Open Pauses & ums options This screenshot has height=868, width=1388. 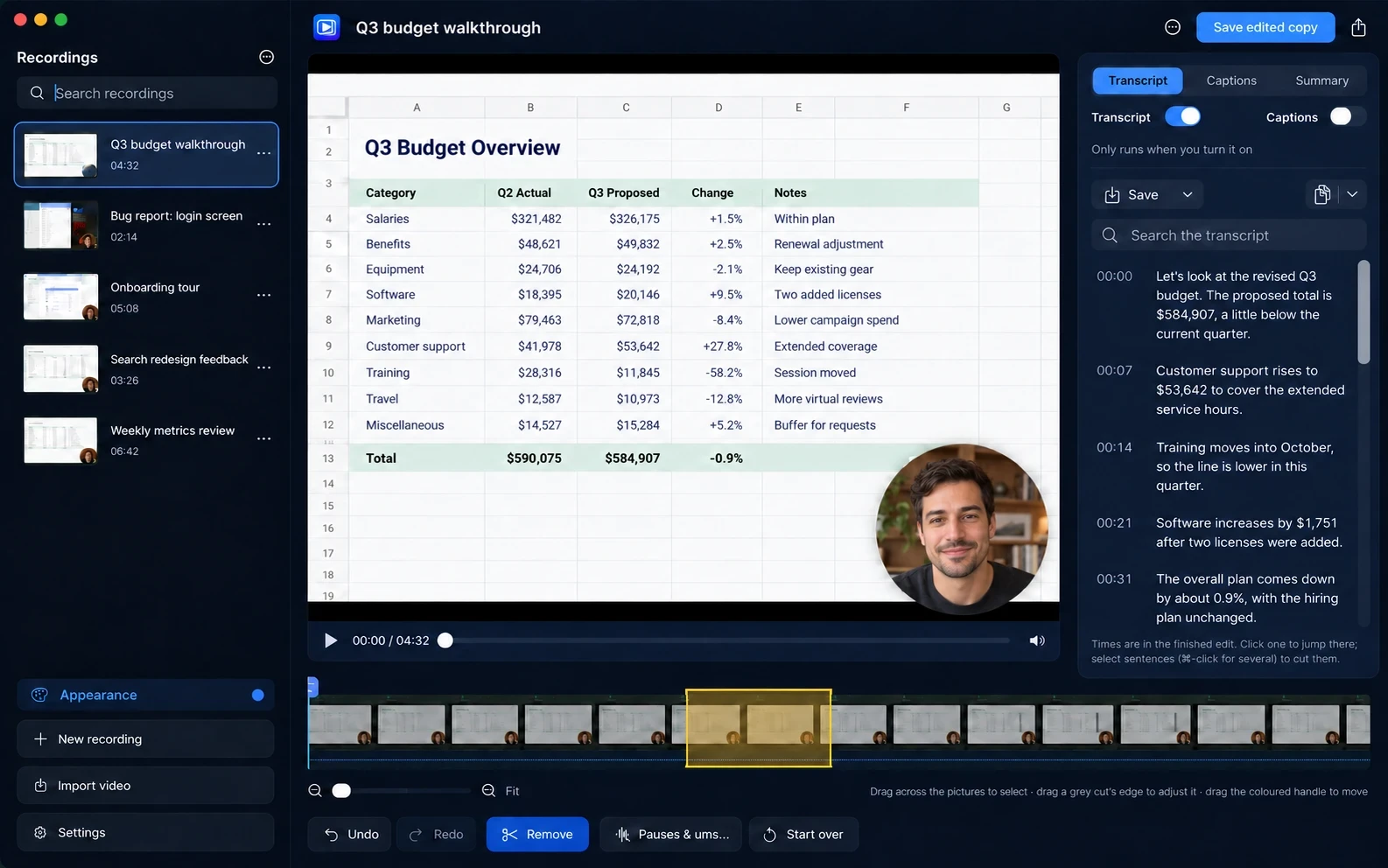[671, 835]
